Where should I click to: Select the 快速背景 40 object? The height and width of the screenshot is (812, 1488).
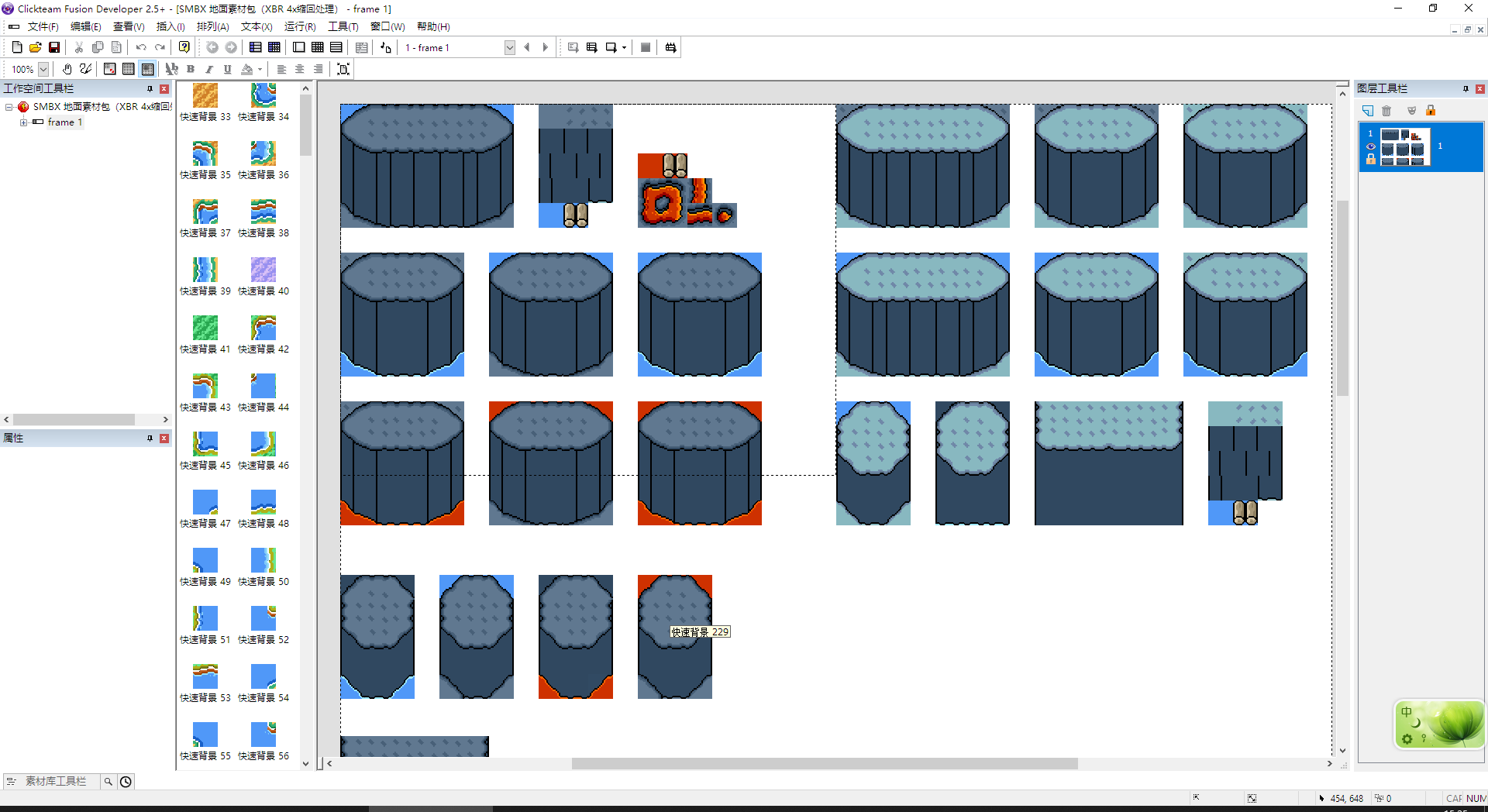click(263, 277)
